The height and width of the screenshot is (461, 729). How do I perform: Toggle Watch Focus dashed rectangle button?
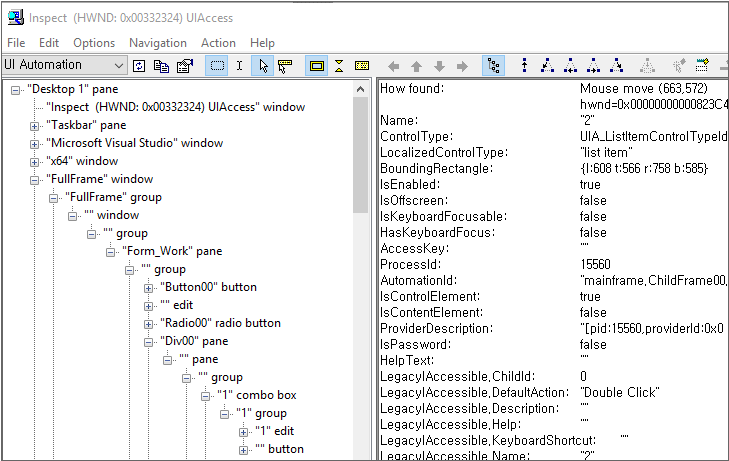(x=216, y=66)
